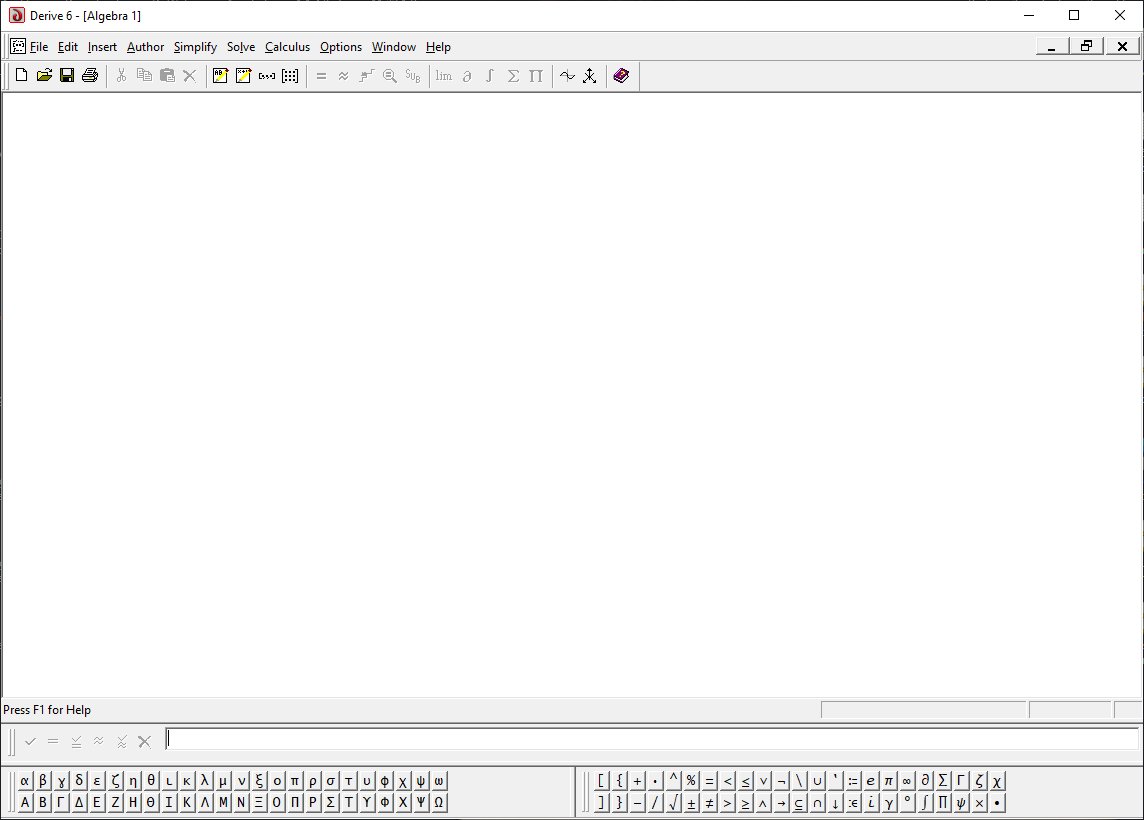Insert lowercase Greek alpha

25,781
